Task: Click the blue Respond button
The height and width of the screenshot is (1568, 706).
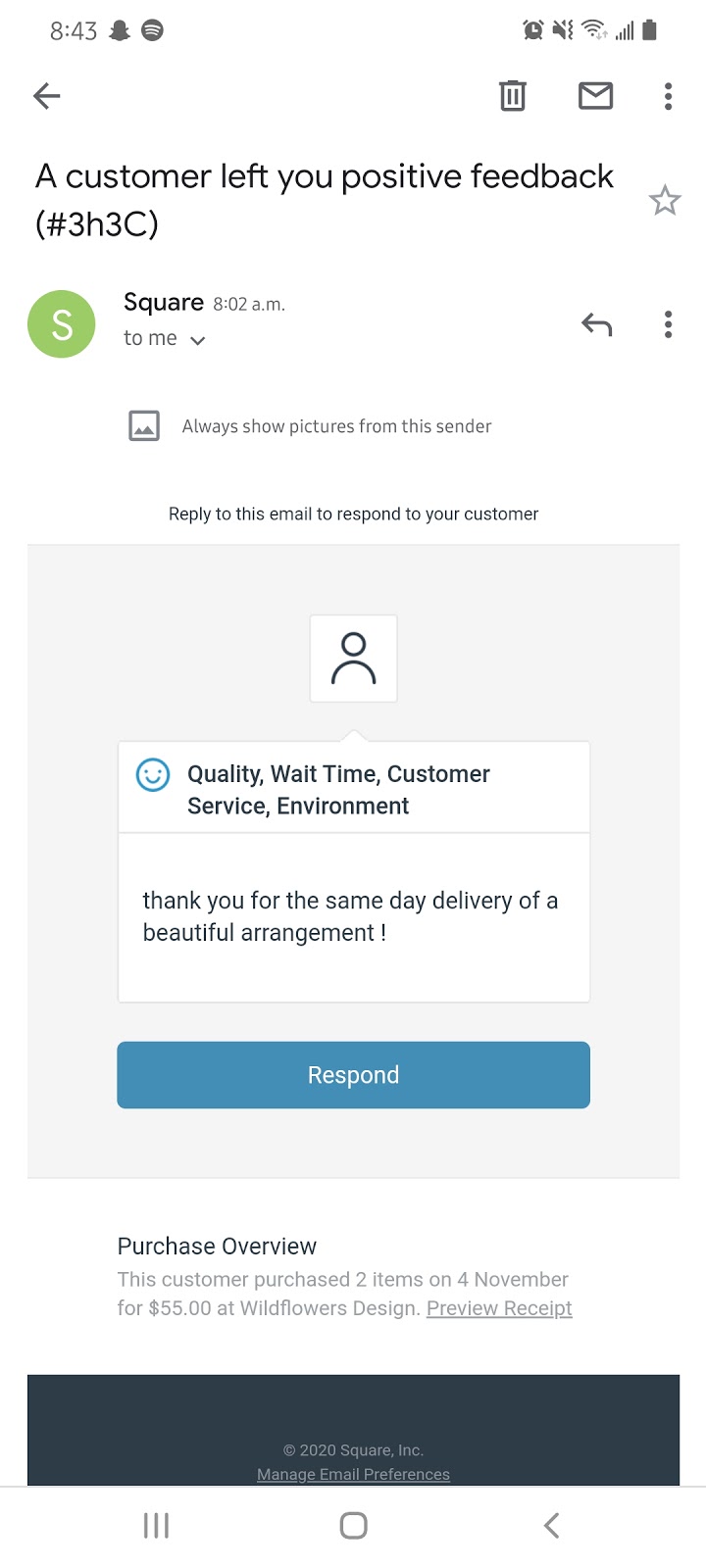Action: (x=353, y=1075)
